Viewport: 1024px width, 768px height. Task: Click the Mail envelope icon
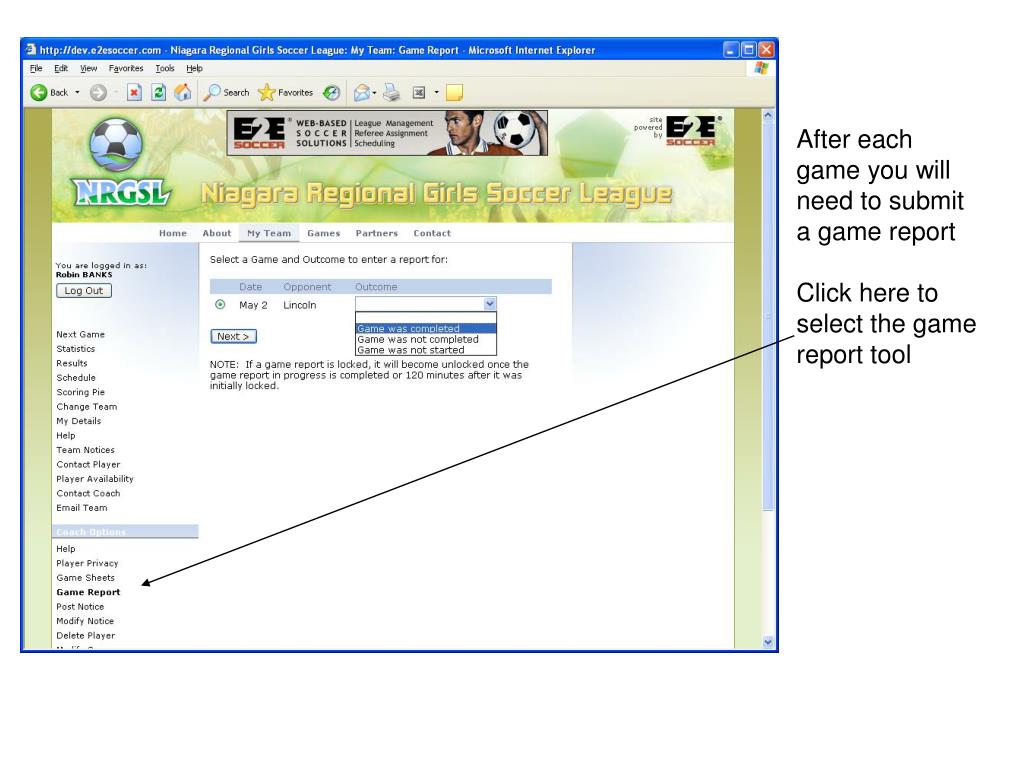pyautogui.click(x=361, y=93)
